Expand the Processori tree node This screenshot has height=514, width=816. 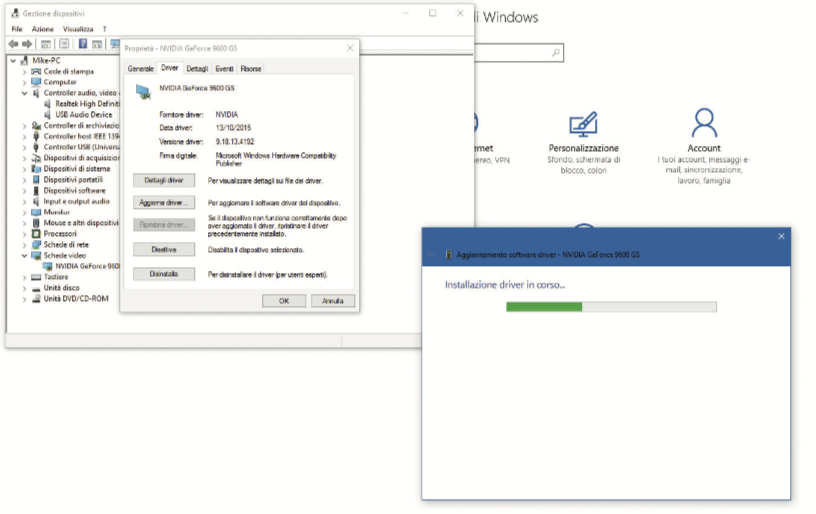[x=25, y=233]
